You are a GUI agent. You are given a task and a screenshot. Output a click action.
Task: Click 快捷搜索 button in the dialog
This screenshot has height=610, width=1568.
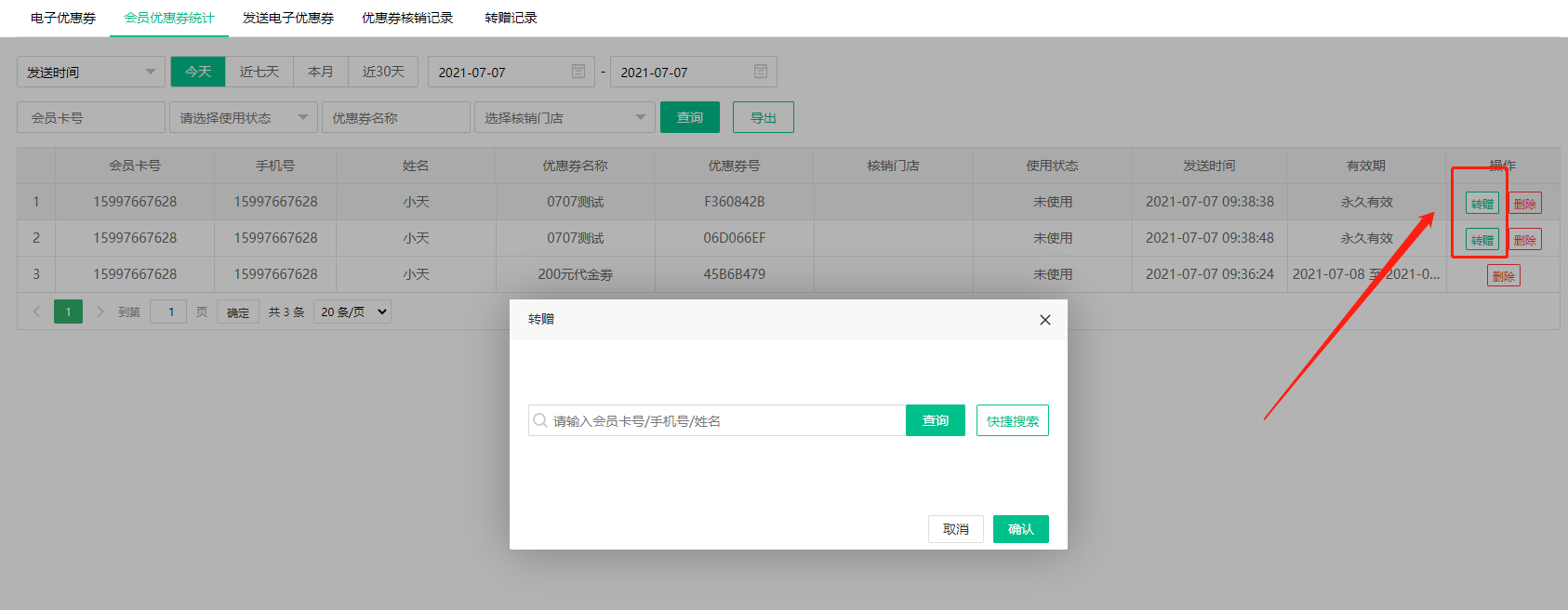(1012, 420)
